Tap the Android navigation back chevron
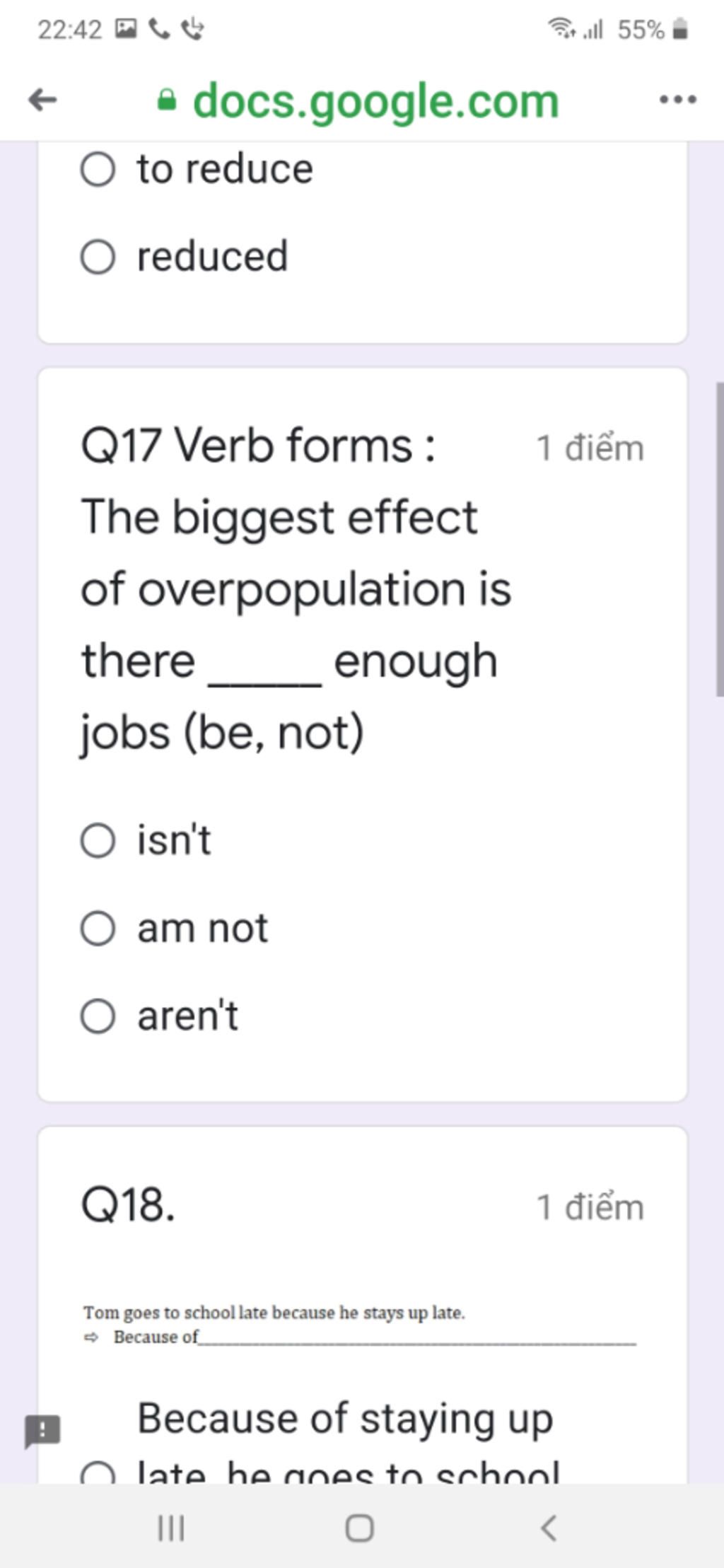Viewport: 724px width, 1568px height. [x=549, y=1528]
